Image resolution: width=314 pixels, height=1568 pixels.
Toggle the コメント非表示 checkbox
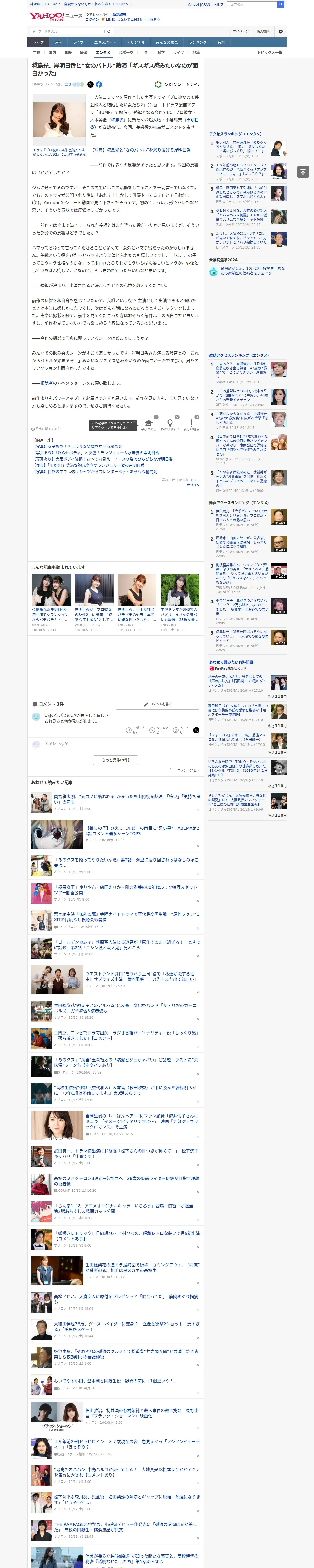pos(172,771)
